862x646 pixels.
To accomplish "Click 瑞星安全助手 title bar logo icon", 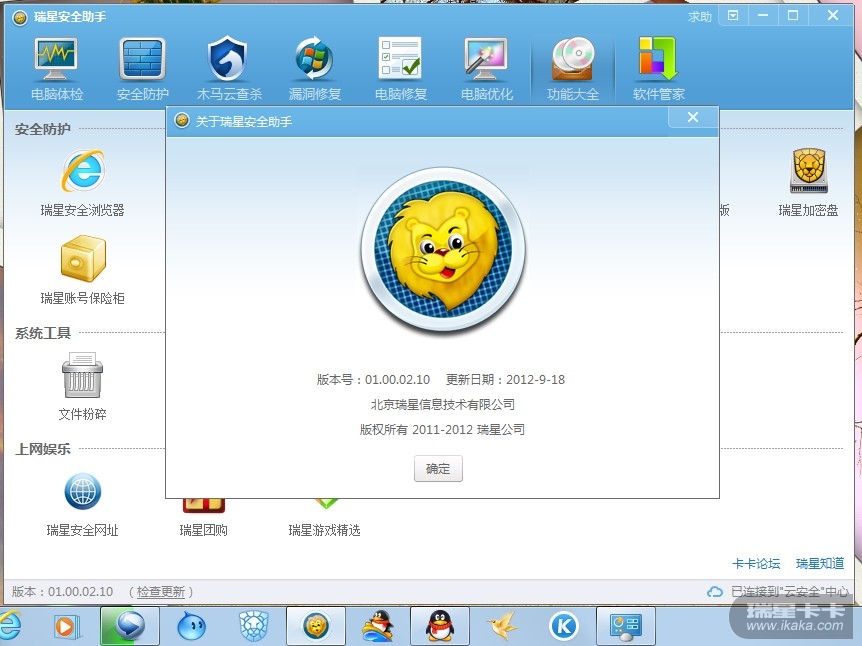I will pyautogui.click(x=20, y=18).
